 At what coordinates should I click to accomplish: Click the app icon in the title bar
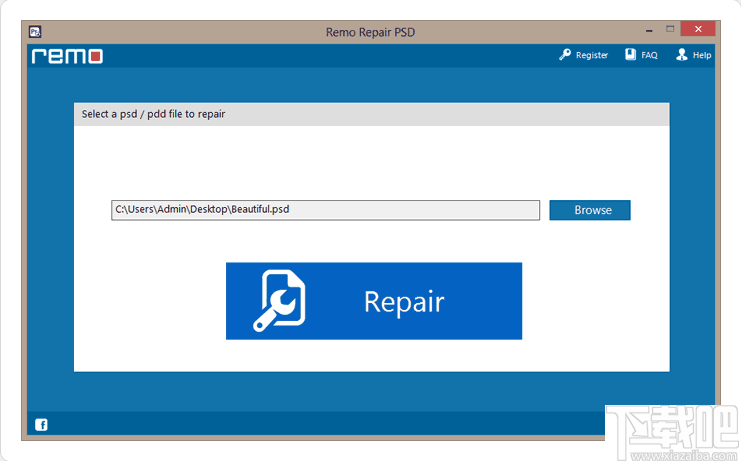pos(35,32)
